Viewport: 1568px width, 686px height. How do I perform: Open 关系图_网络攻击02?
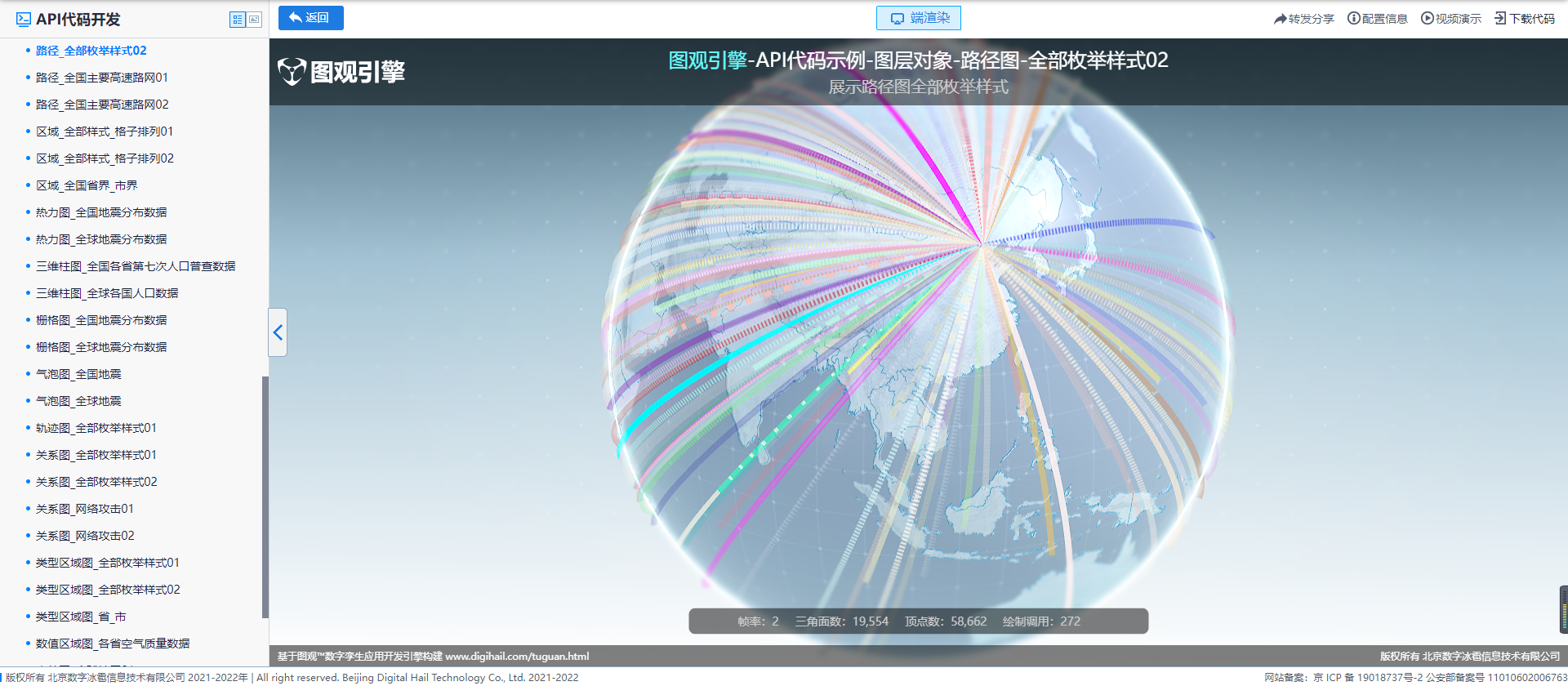85,536
